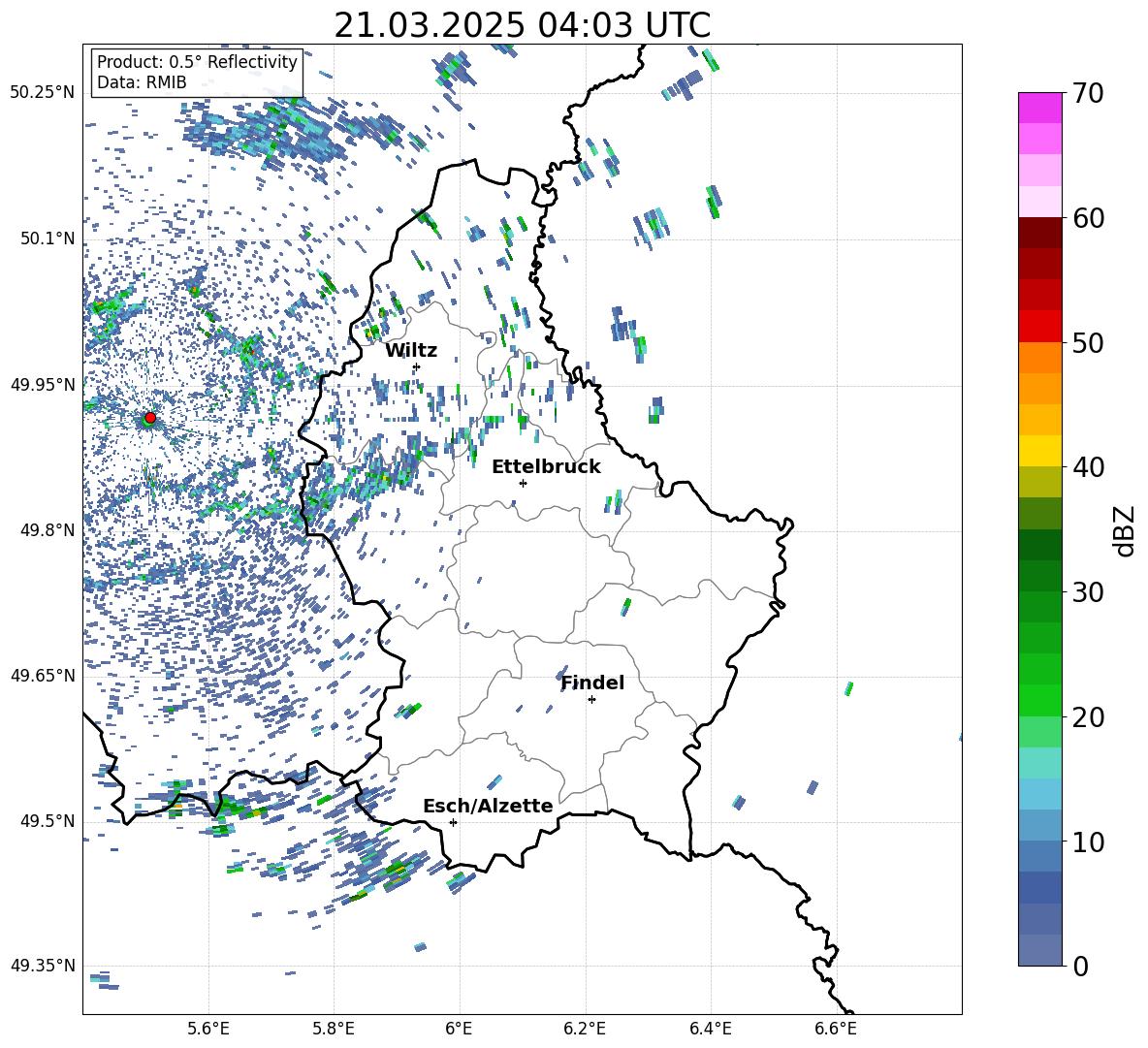Screen dimensions: 1148x1048
Task: Click the 6.2°E longitude label
Action: click(585, 1029)
